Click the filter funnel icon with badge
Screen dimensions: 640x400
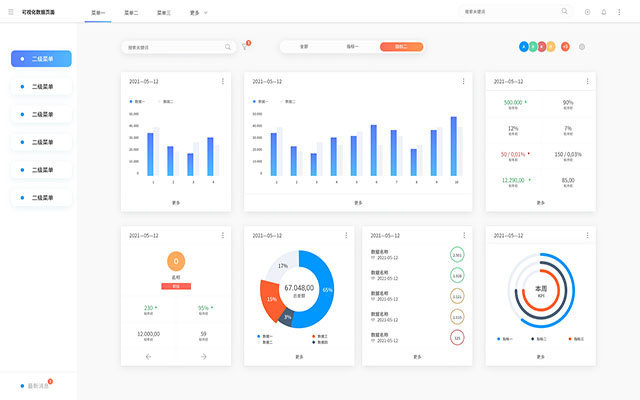245,47
